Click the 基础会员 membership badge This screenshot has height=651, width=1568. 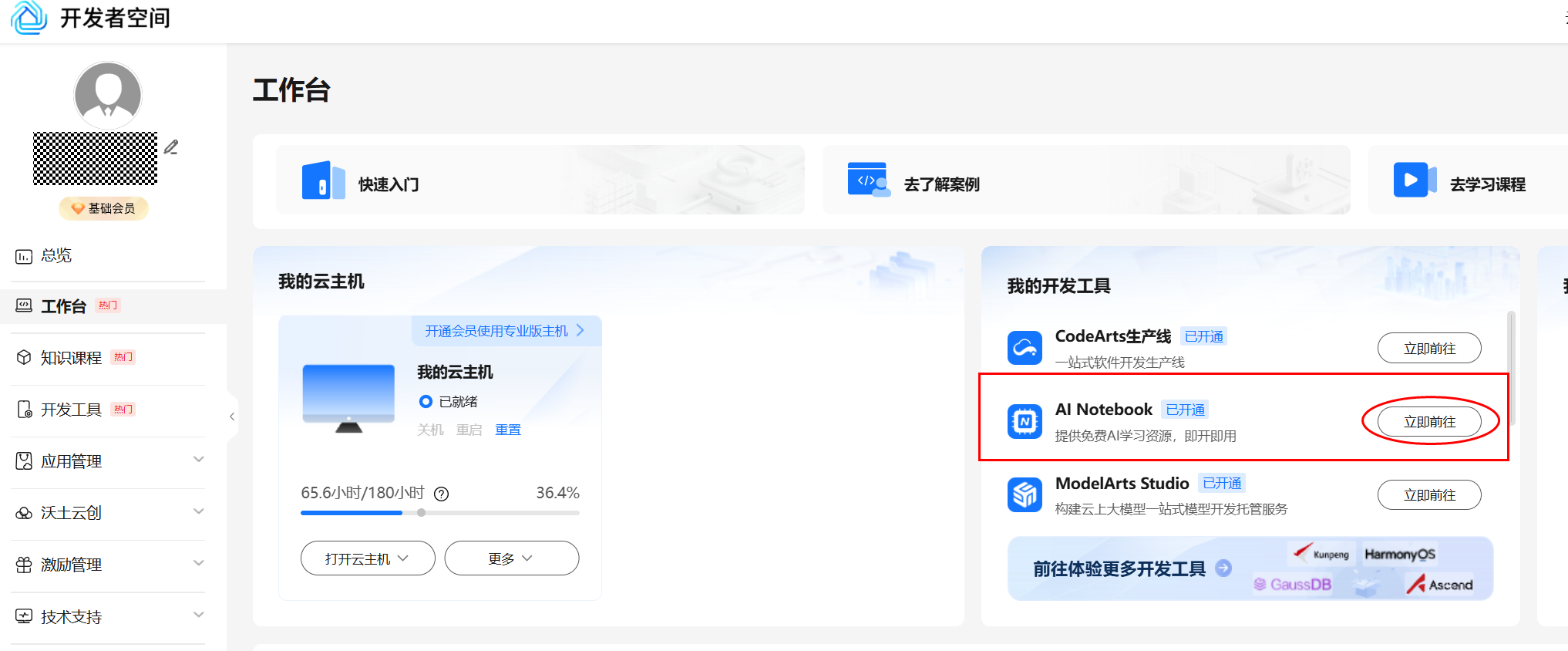point(103,208)
